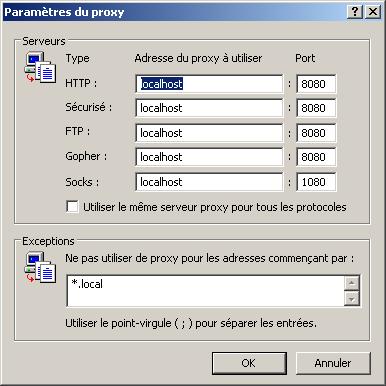Click the exceptions text box containing *.local
Viewport: 386px width, 386px height.
pyautogui.click(x=205, y=291)
